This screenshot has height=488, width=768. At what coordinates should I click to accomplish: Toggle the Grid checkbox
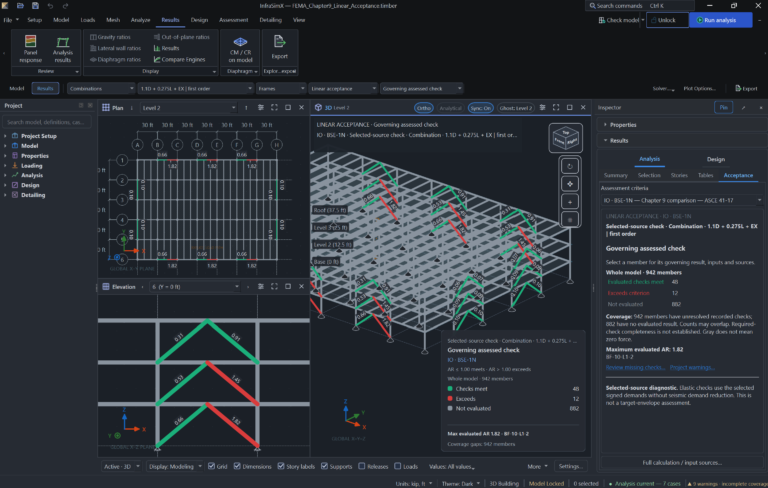(x=212, y=466)
